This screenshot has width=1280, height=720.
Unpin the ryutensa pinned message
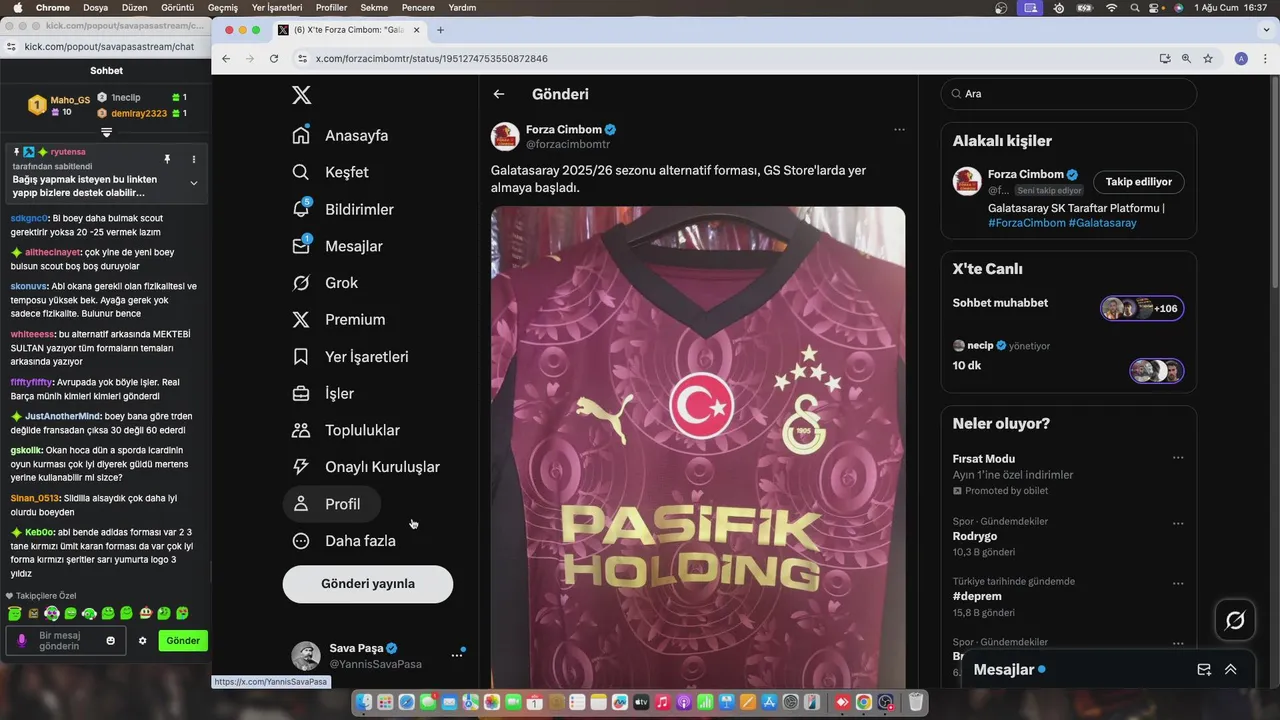click(x=167, y=159)
